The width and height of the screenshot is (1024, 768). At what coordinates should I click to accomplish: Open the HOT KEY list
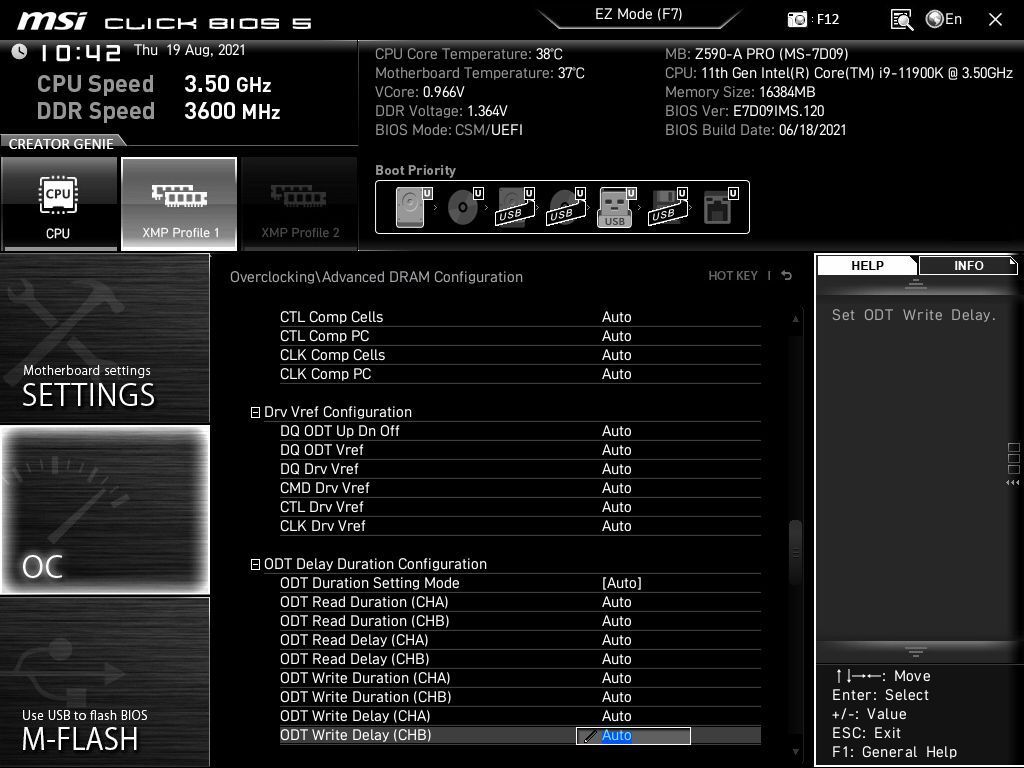pos(733,276)
